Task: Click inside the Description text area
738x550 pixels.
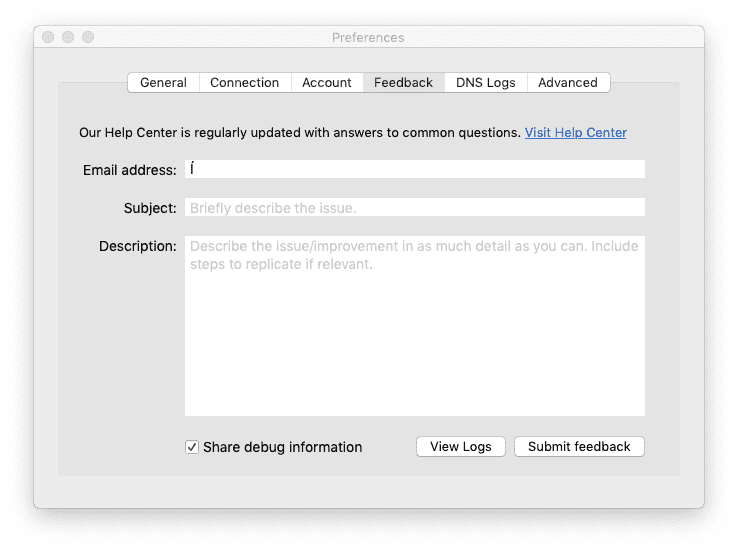Action: pyautogui.click(x=414, y=325)
